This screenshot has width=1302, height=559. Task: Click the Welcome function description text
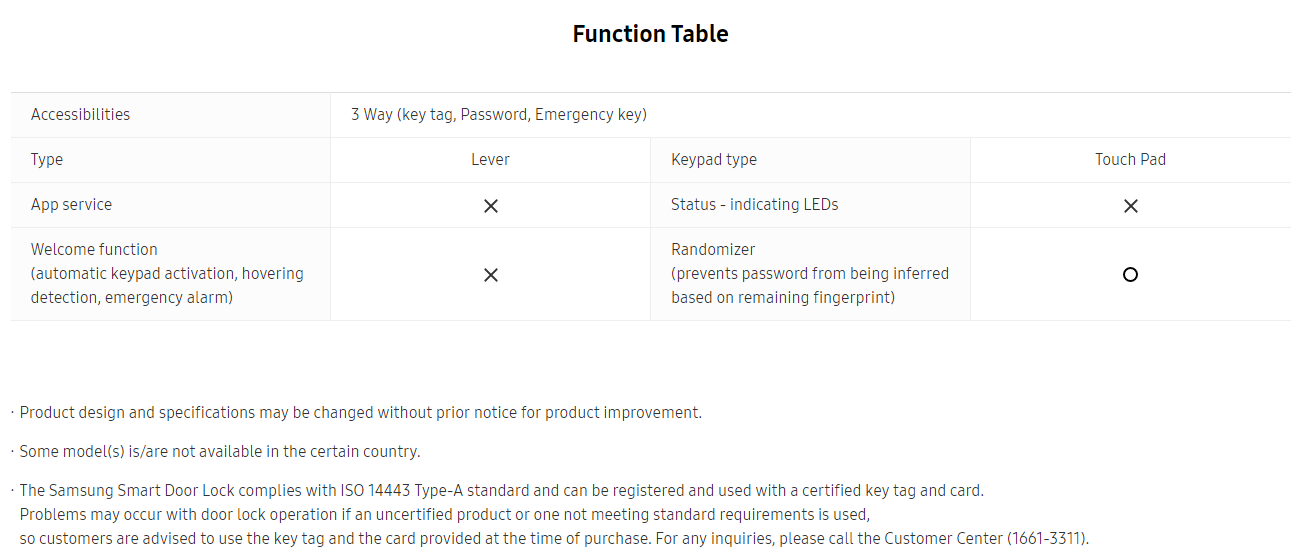click(x=167, y=273)
